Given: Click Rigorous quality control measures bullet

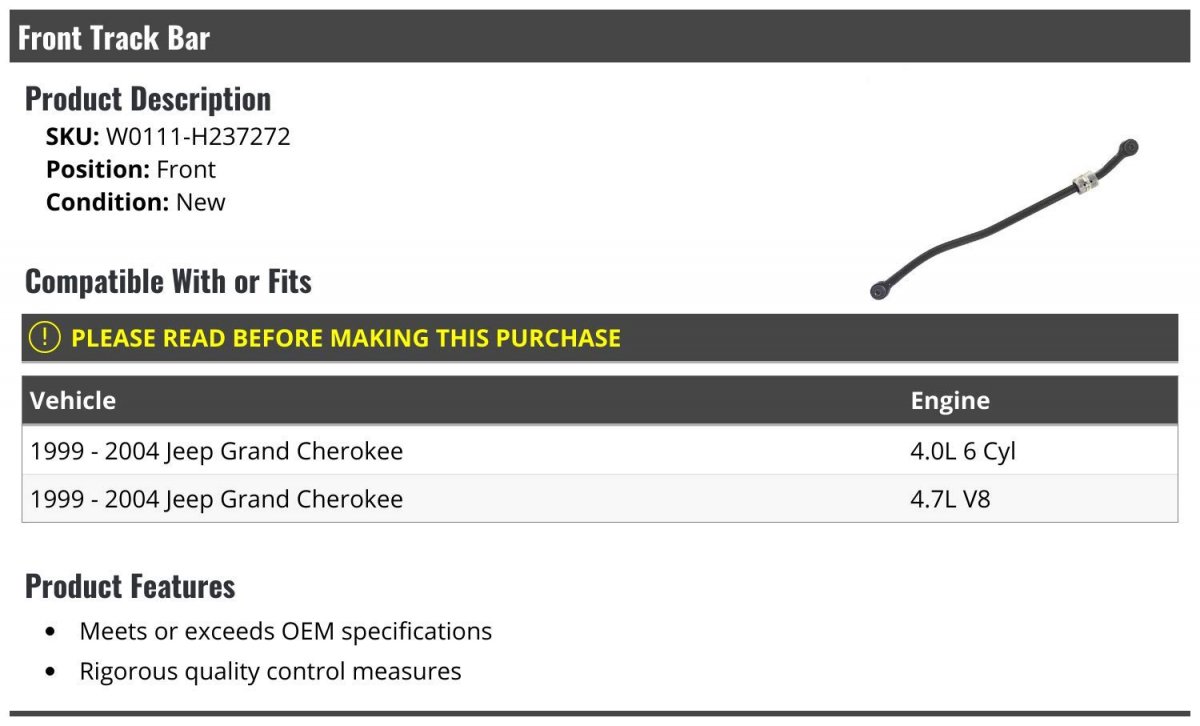Looking at the screenshot, I should [270, 671].
